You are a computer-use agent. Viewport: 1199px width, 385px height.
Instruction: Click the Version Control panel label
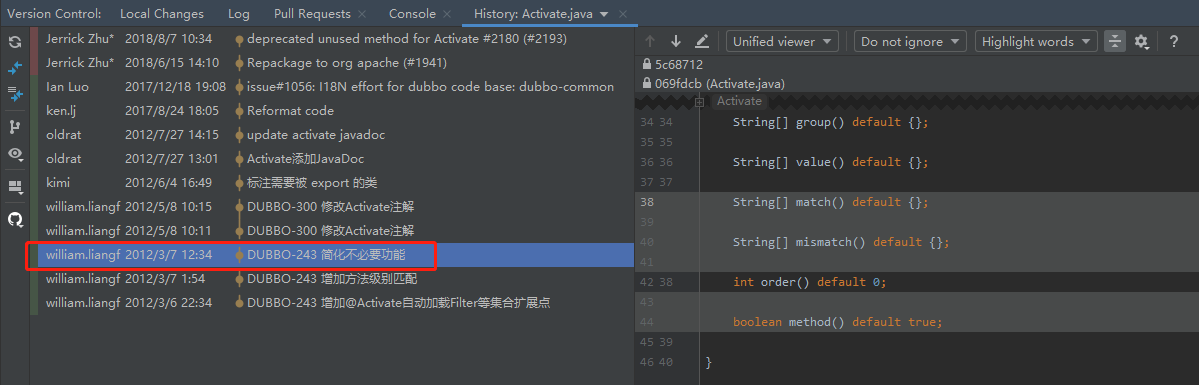pos(54,14)
